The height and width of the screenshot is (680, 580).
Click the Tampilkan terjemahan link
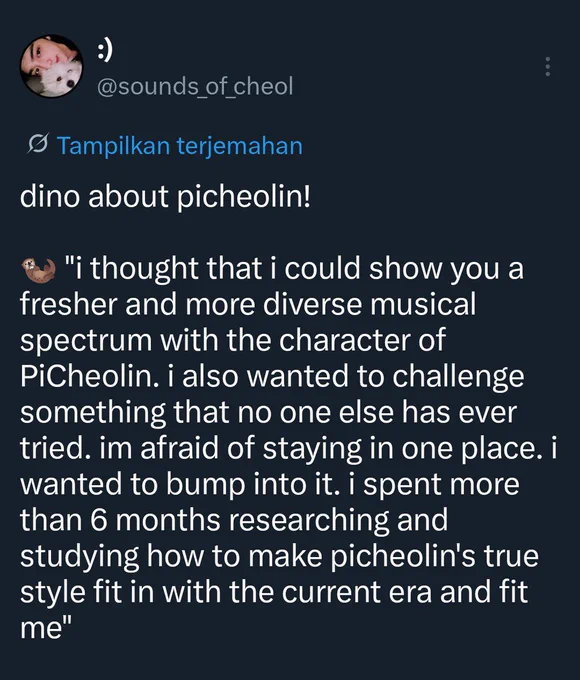click(180, 145)
